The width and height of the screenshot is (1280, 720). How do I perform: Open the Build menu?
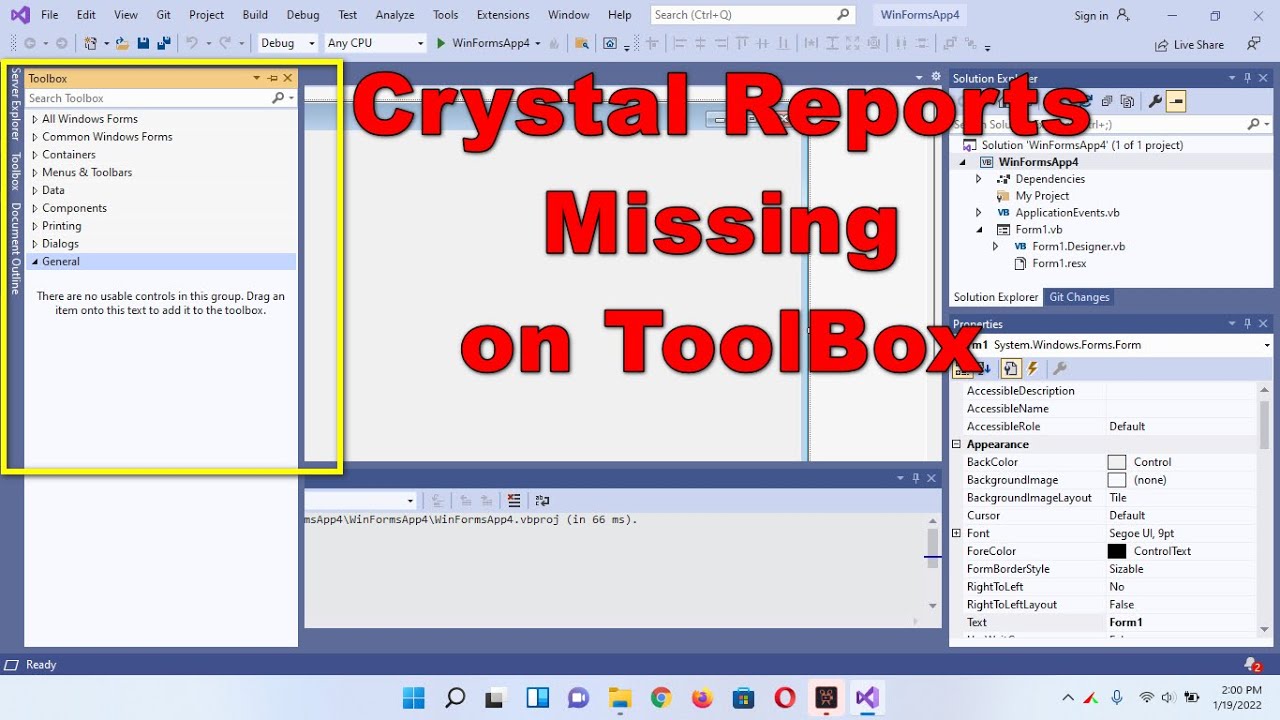click(x=255, y=15)
